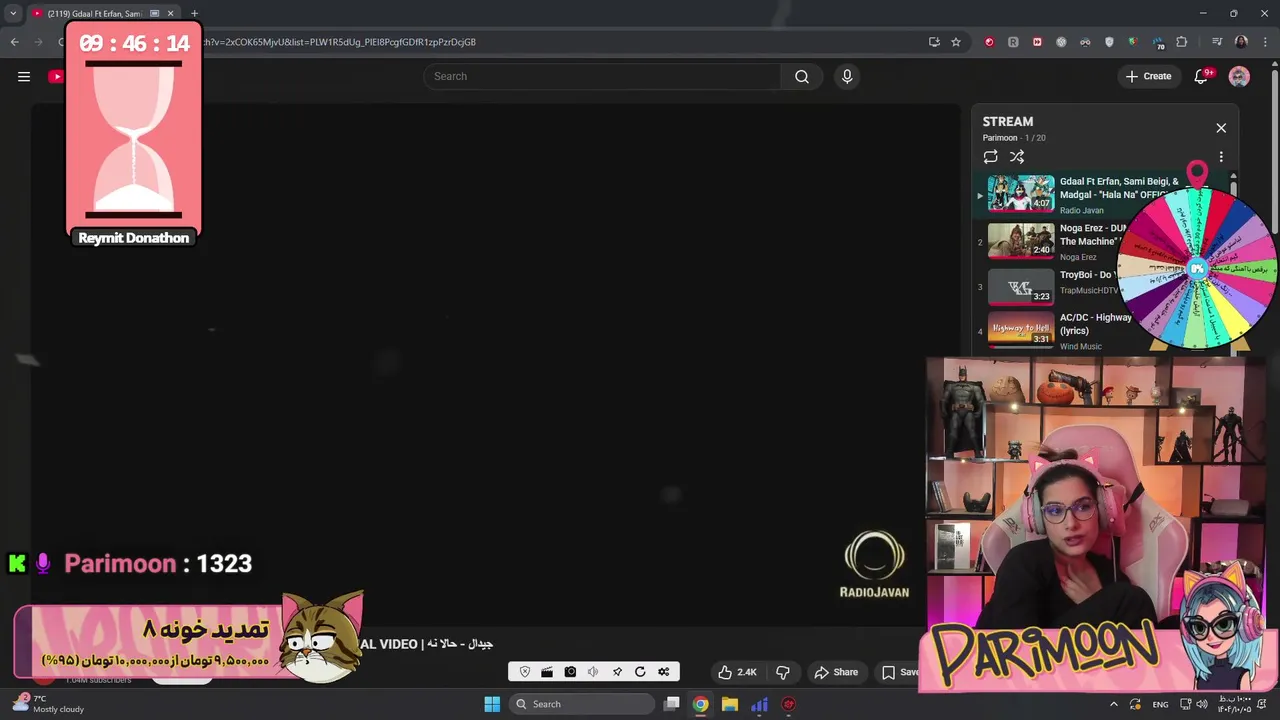Viewport: 1280px width, 720px height.
Task: Close the STREAM playlist panel
Action: [1221, 128]
